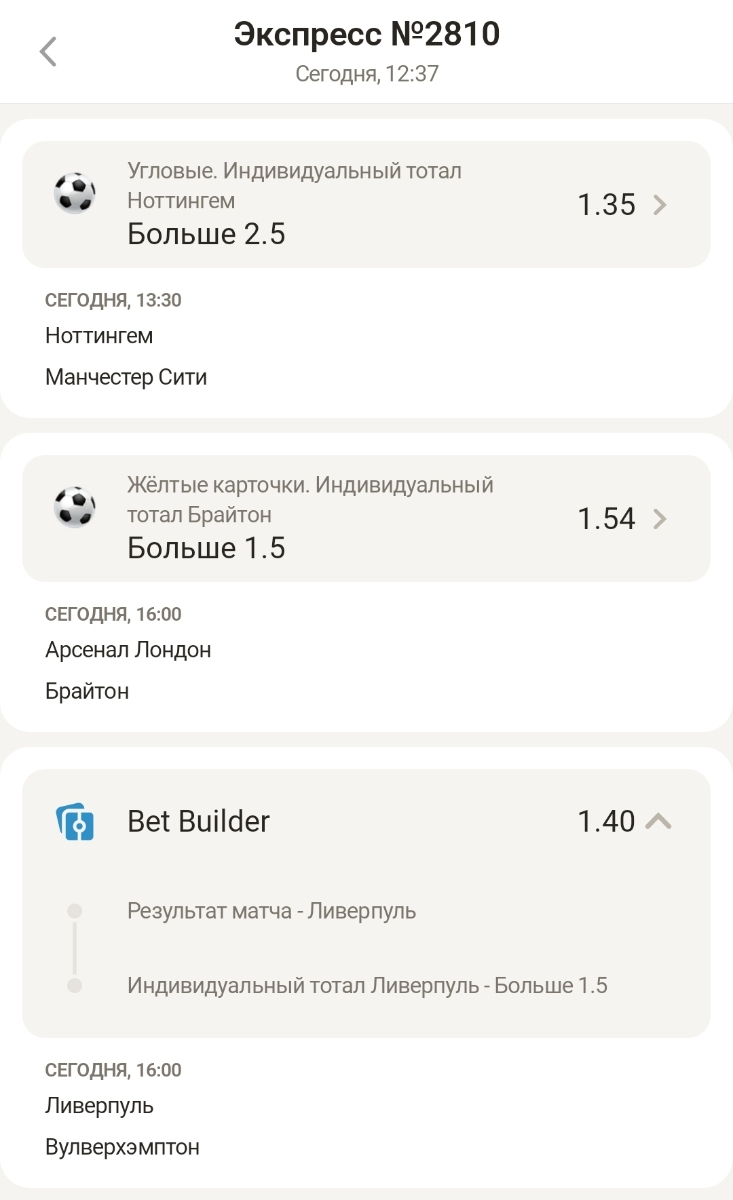Click the Bet Builder label
Screen dimensions: 733x1200
[x=198, y=822]
